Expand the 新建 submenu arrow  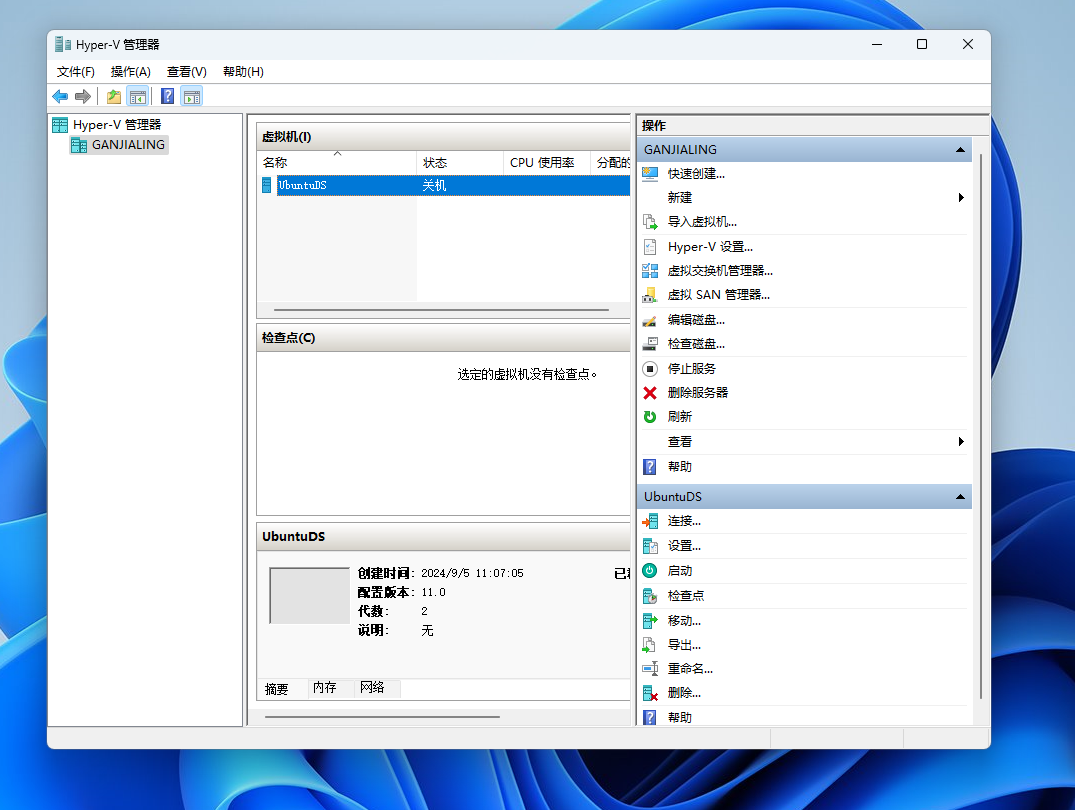(961, 198)
